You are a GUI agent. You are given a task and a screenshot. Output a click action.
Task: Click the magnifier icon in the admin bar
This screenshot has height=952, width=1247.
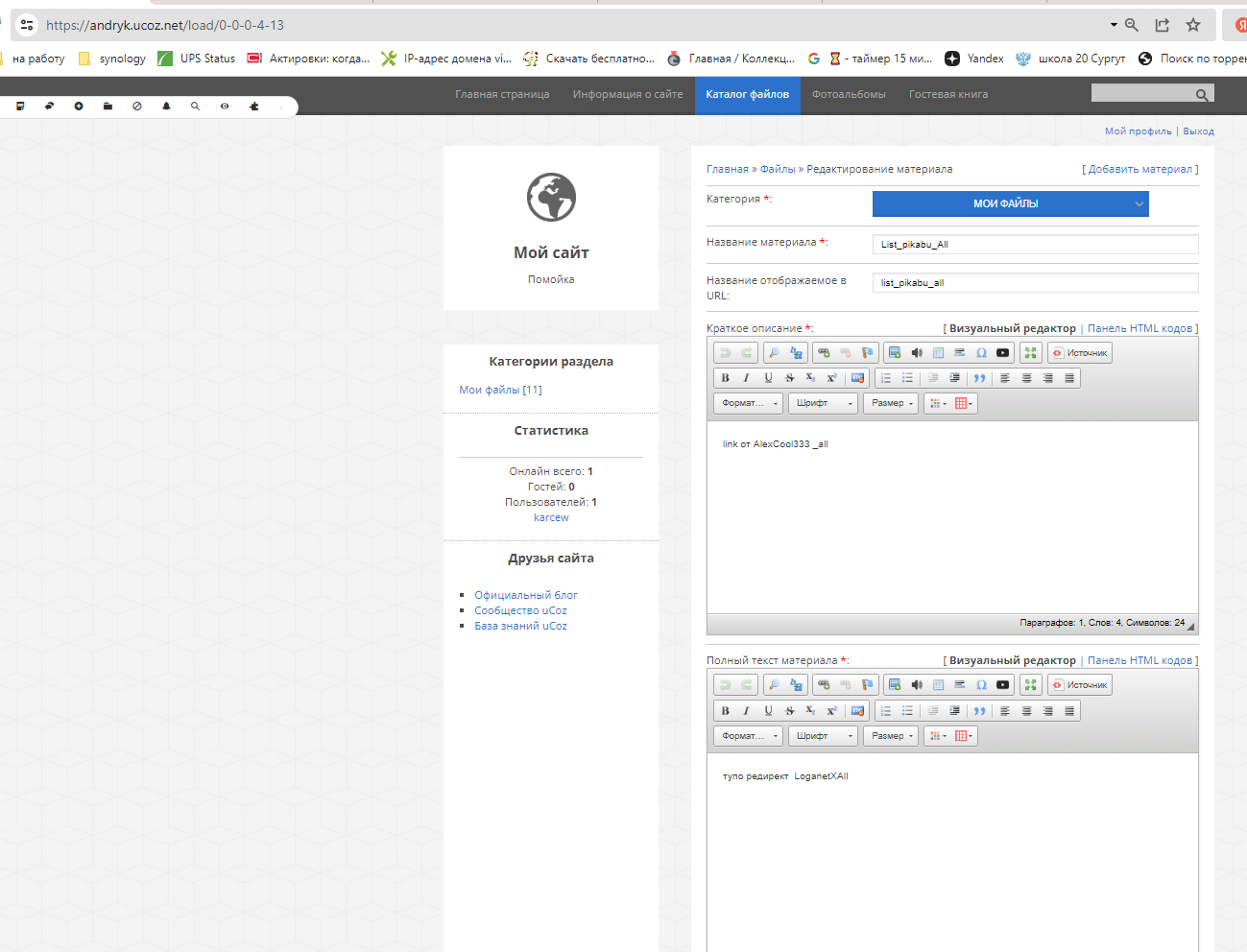195,107
